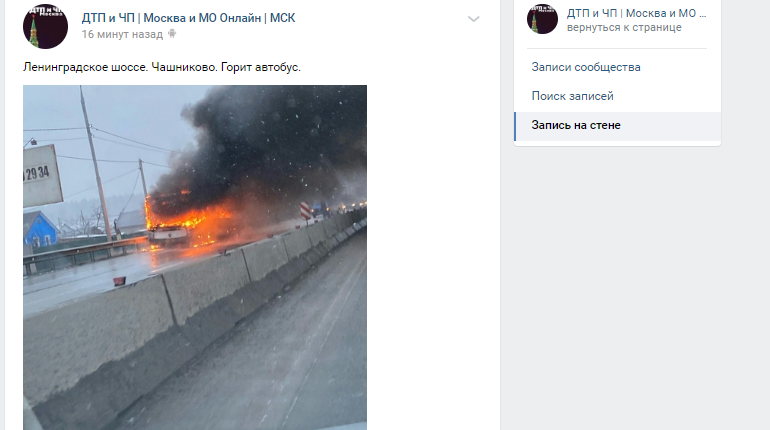Viewport: 770px width, 430px height.
Task: Click the "16 минут назад" timestamp
Action: (x=122, y=34)
